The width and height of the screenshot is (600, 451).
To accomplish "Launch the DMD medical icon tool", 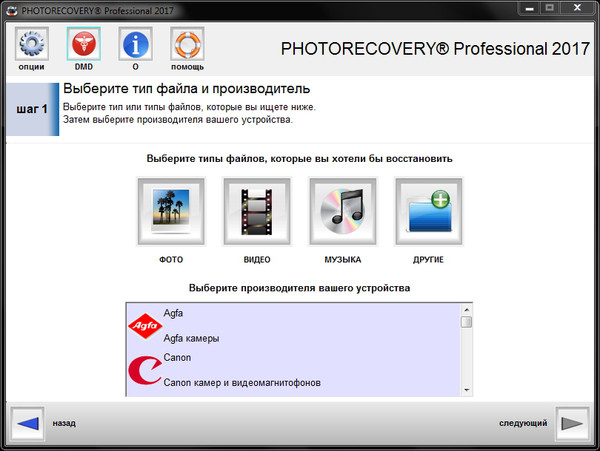I will click(83, 44).
